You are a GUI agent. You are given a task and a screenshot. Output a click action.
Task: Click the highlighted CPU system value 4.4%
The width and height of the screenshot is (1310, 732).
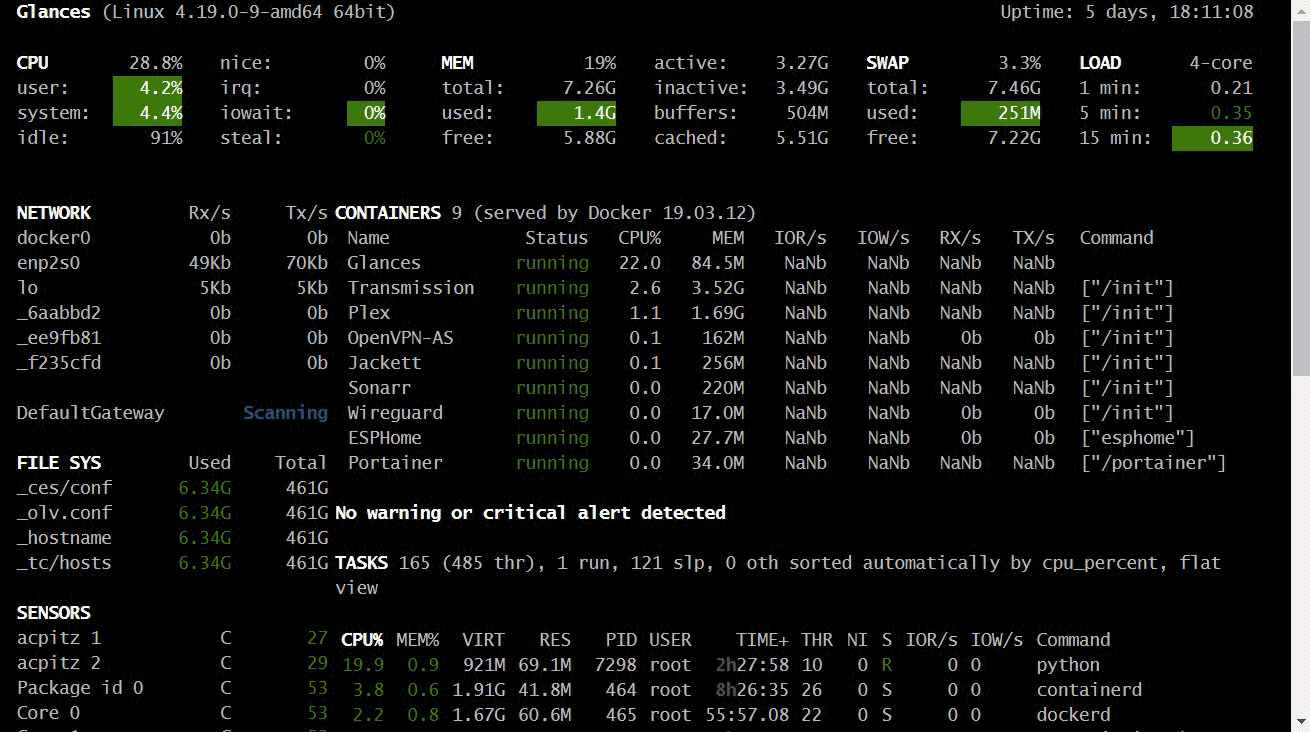point(148,113)
